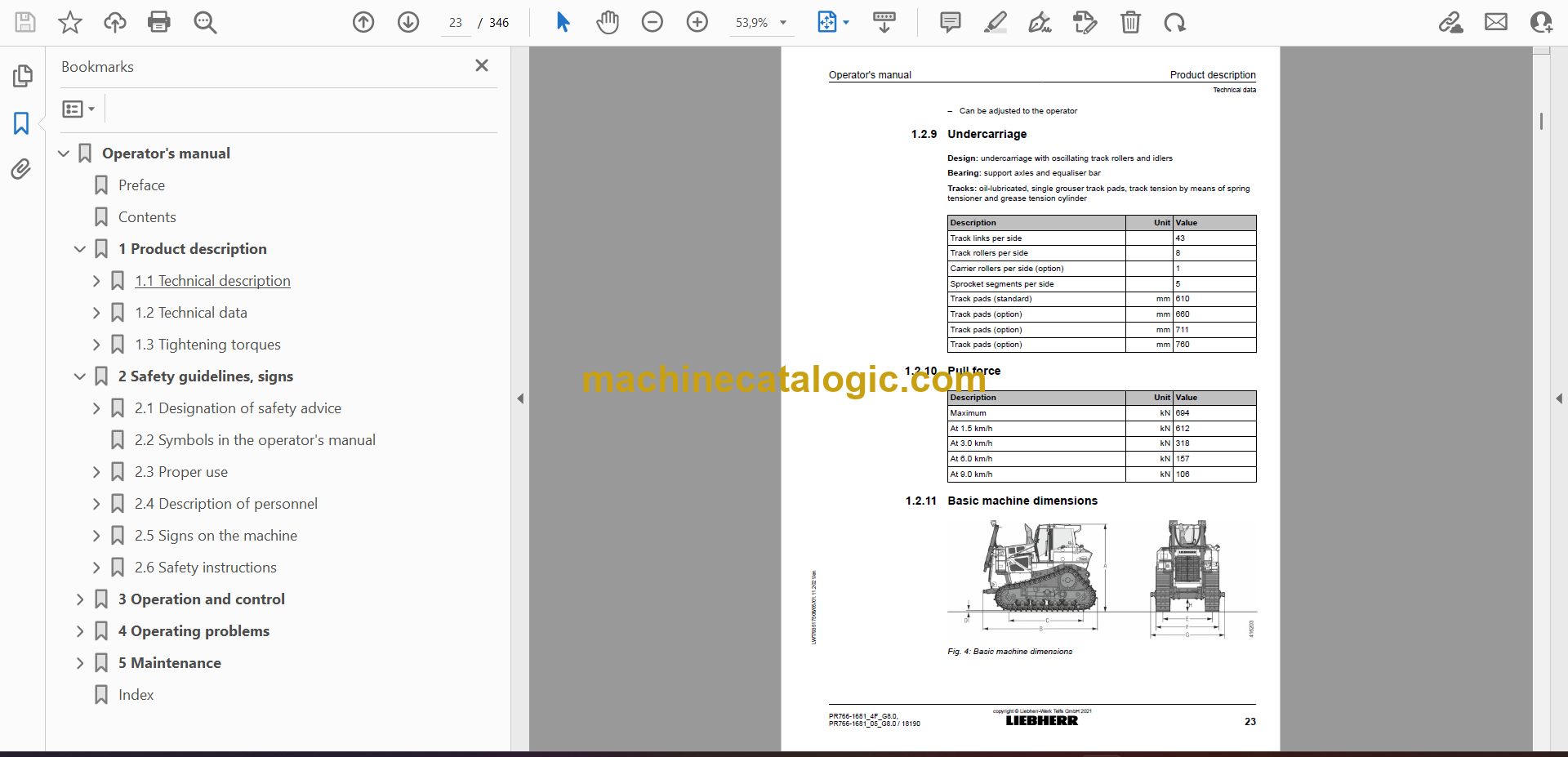Send file by email envelope icon
Viewport: 1568px width, 757px height.
coord(1496,22)
